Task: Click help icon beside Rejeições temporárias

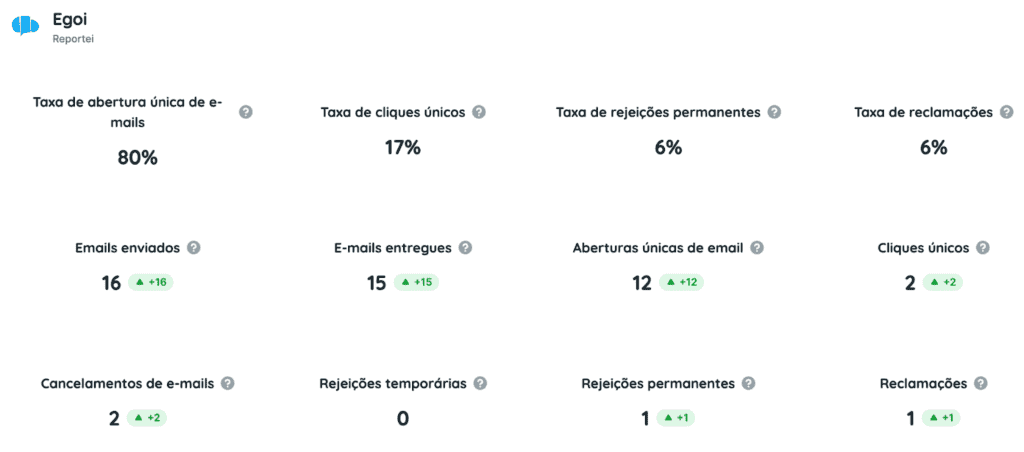Action: tap(480, 383)
